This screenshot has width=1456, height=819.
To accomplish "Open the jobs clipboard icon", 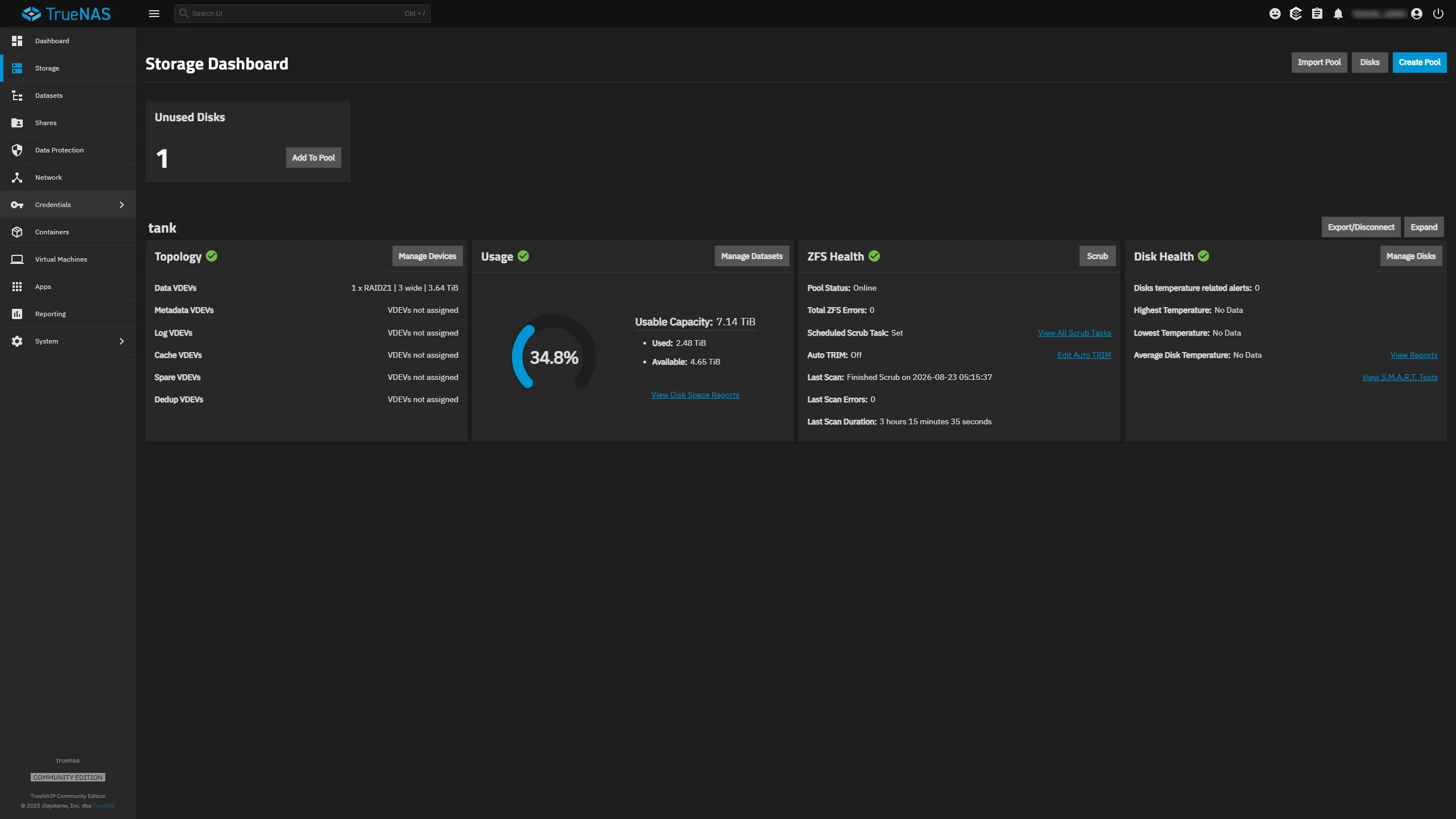I will (1317, 14).
